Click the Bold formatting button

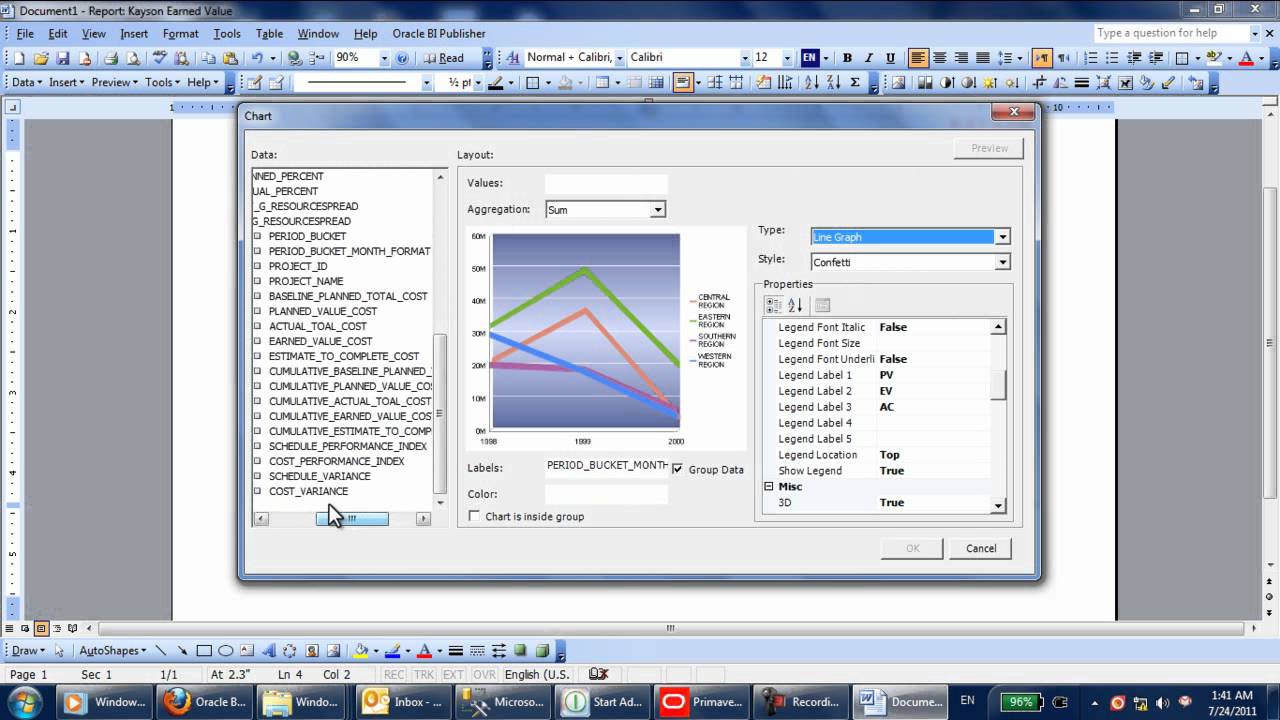(847, 58)
